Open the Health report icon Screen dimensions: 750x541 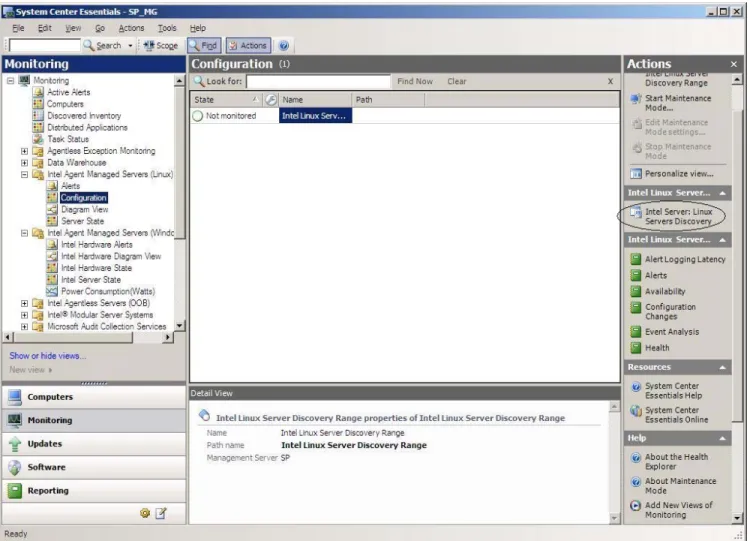tap(636, 348)
